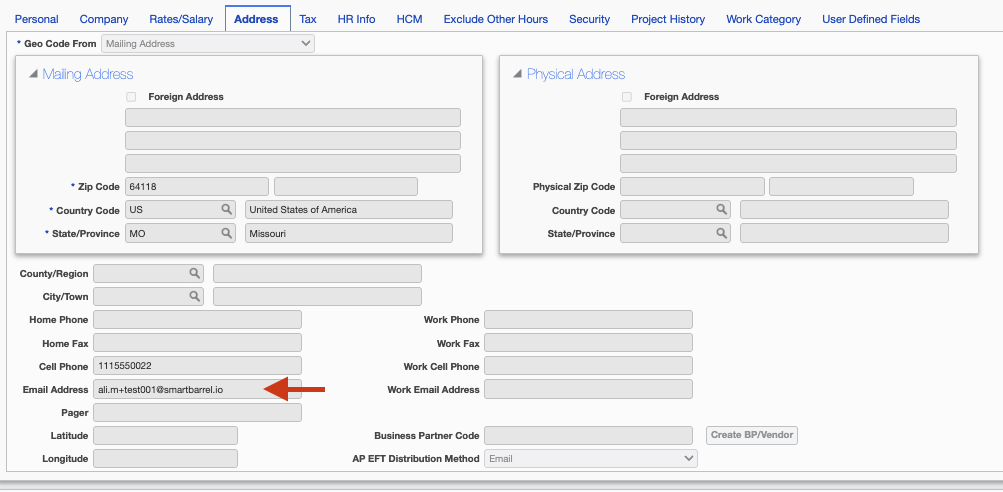Click the Cell Phone input field
The height and width of the screenshot is (492, 1003).
click(x=197, y=366)
